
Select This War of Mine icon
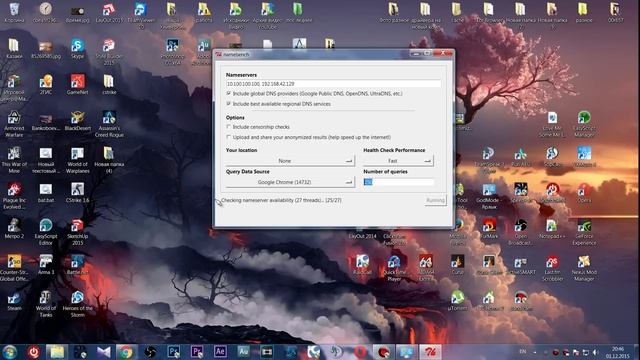pos(14,160)
